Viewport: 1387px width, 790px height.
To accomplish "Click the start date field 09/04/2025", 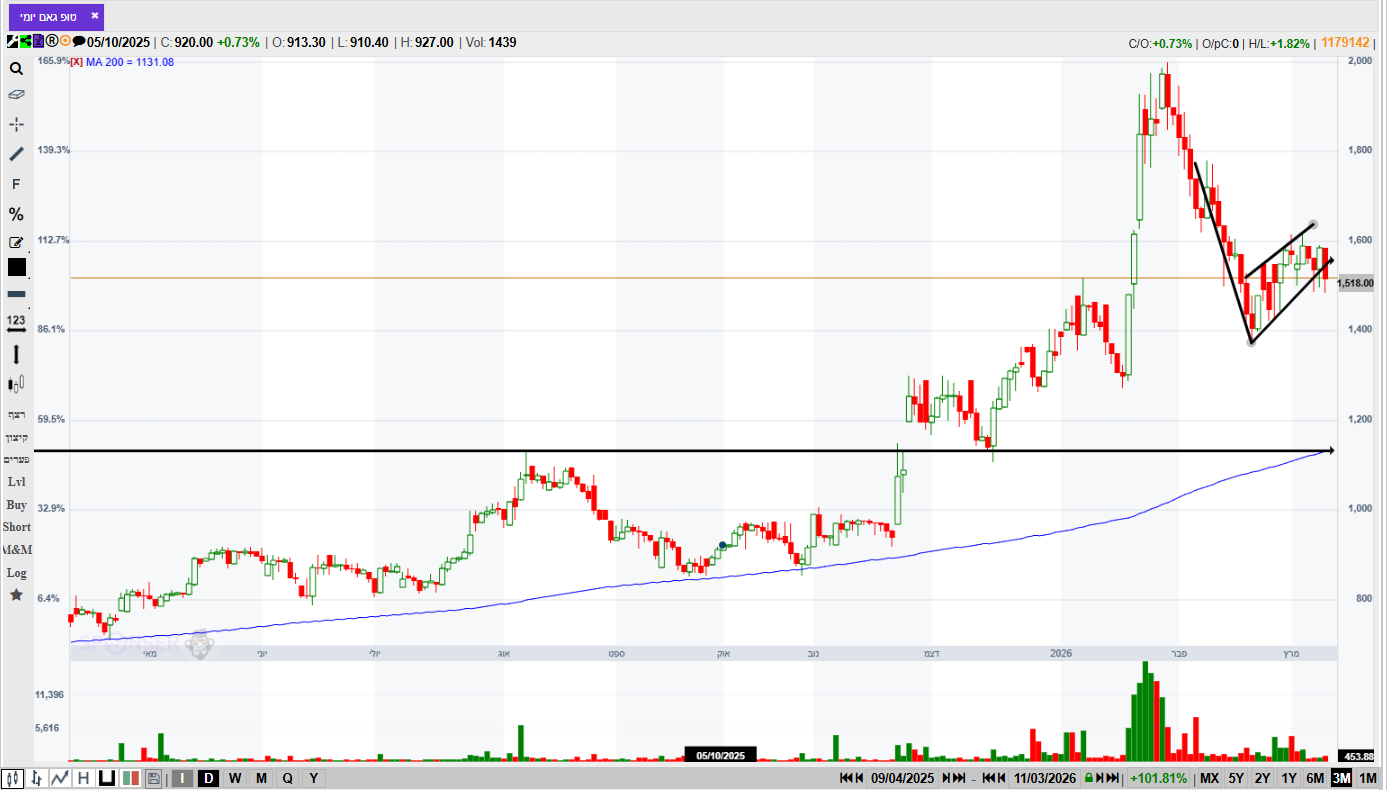I will 902,778.
